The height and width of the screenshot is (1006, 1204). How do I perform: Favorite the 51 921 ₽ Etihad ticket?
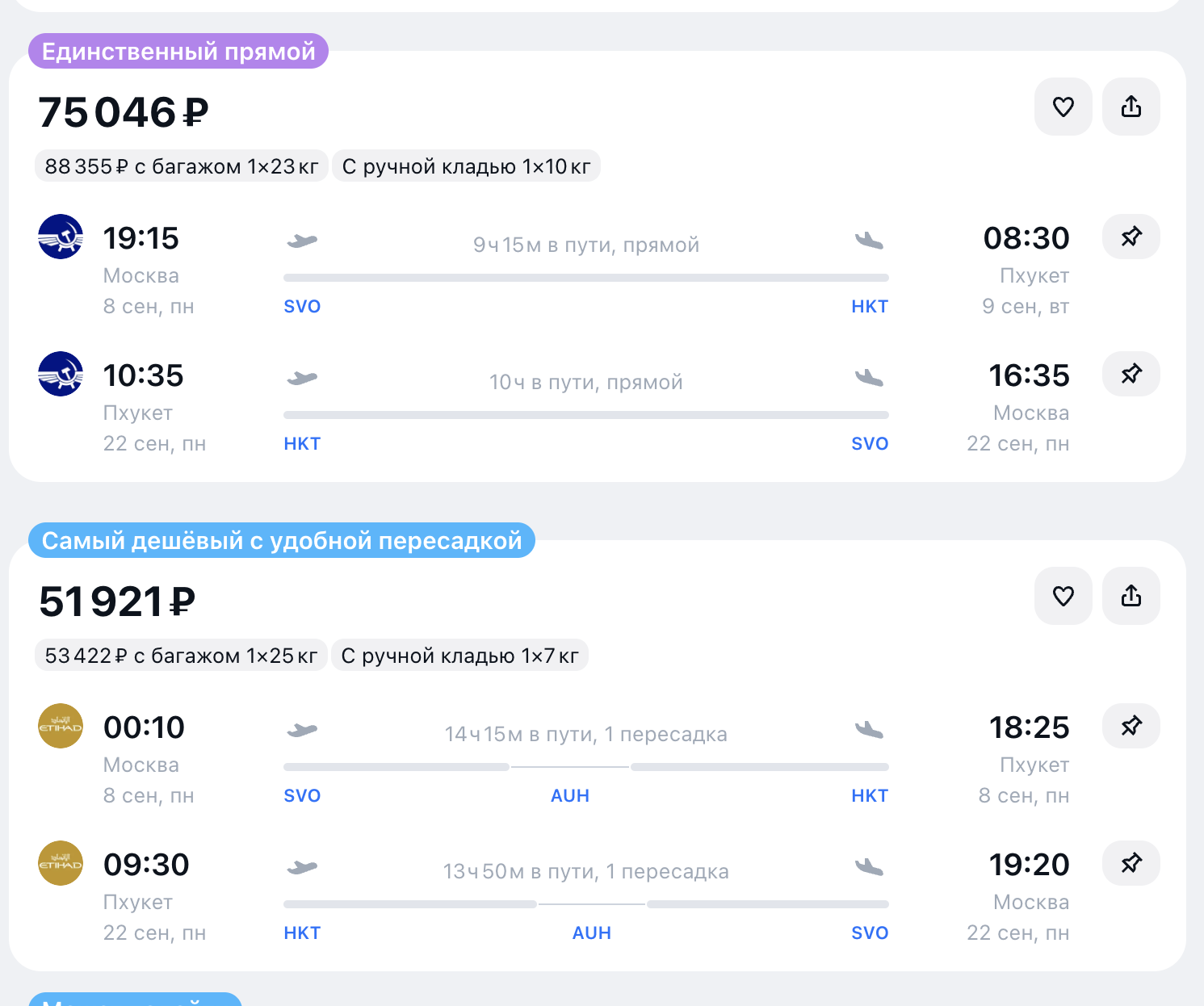(1063, 596)
